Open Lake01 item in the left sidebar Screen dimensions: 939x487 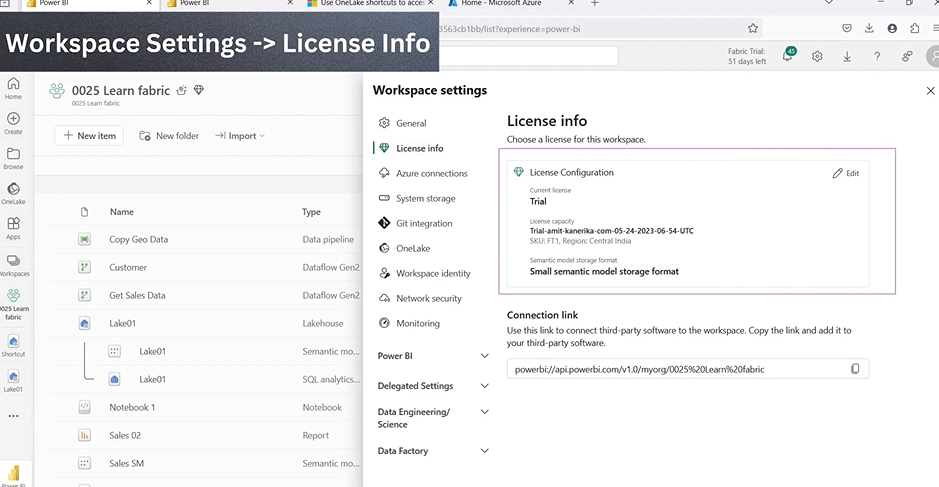(13, 380)
